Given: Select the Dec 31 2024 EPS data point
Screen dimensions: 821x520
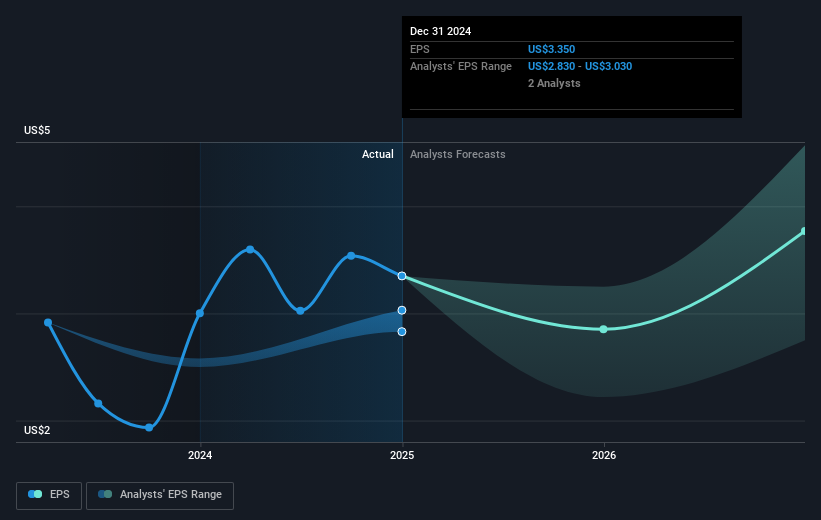Looking at the screenshot, I should (402, 276).
